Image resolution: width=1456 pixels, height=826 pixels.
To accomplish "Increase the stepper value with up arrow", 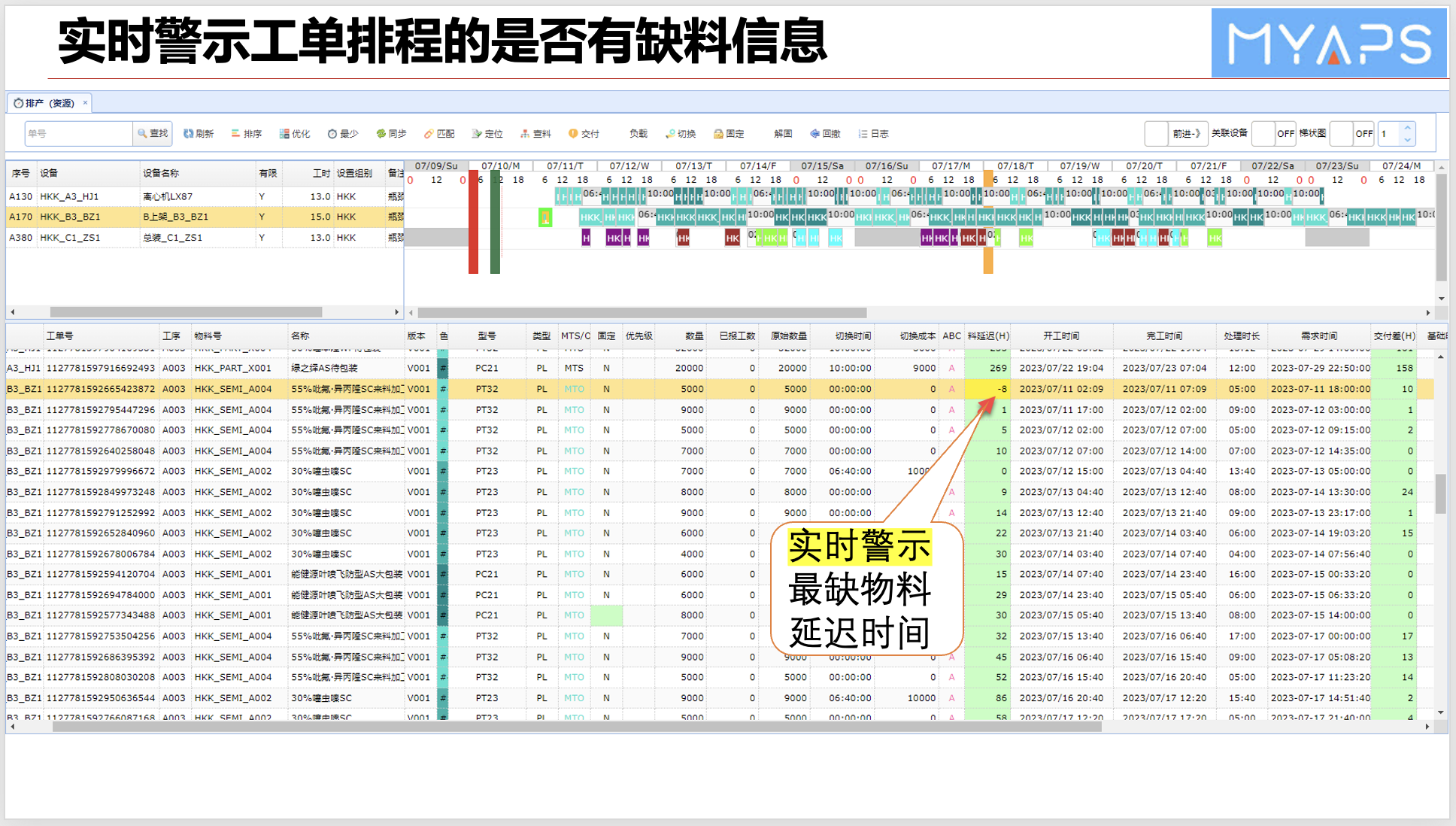I will 1407,128.
